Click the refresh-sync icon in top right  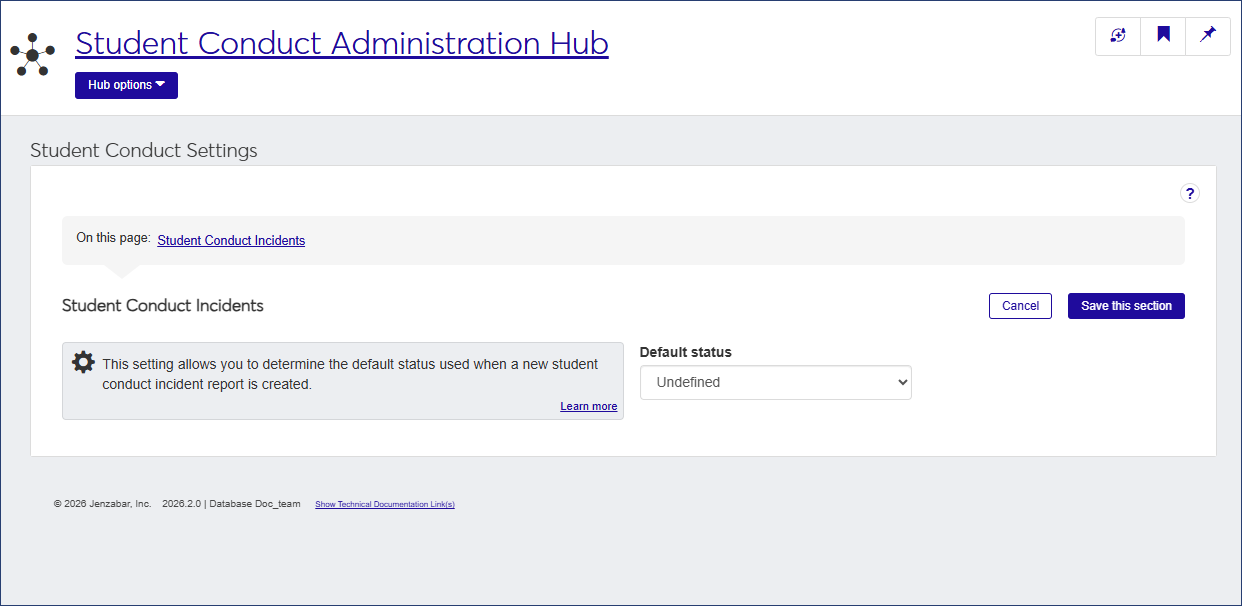coord(1118,35)
